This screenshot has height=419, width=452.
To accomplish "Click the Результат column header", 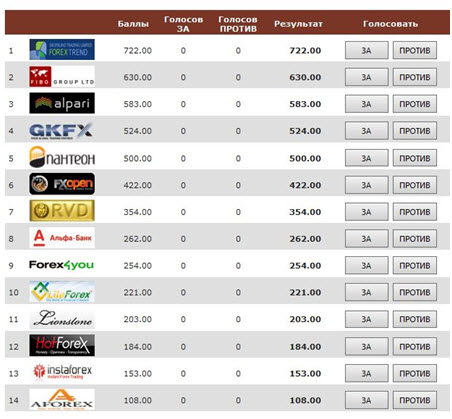I will click(298, 24).
